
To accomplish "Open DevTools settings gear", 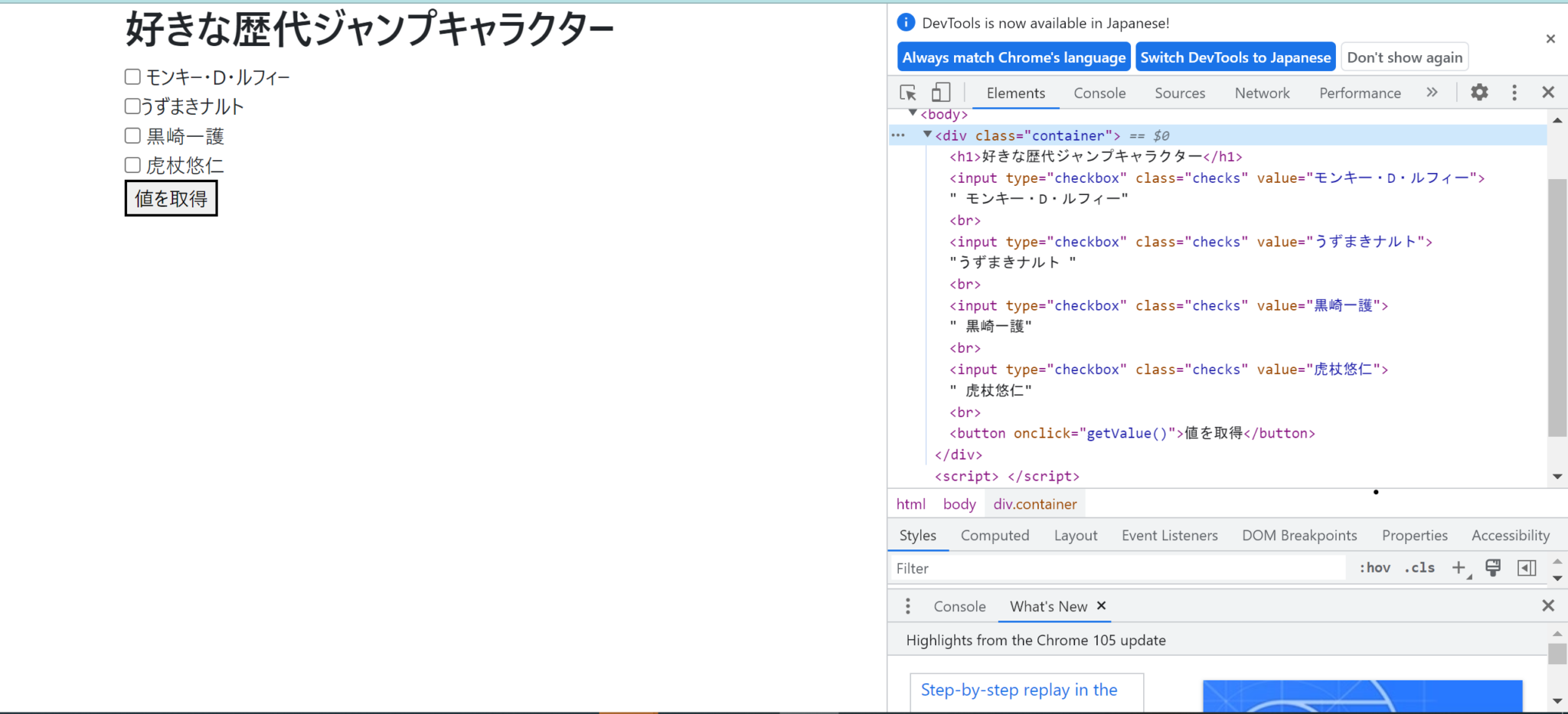I will [x=1478, y=92].
